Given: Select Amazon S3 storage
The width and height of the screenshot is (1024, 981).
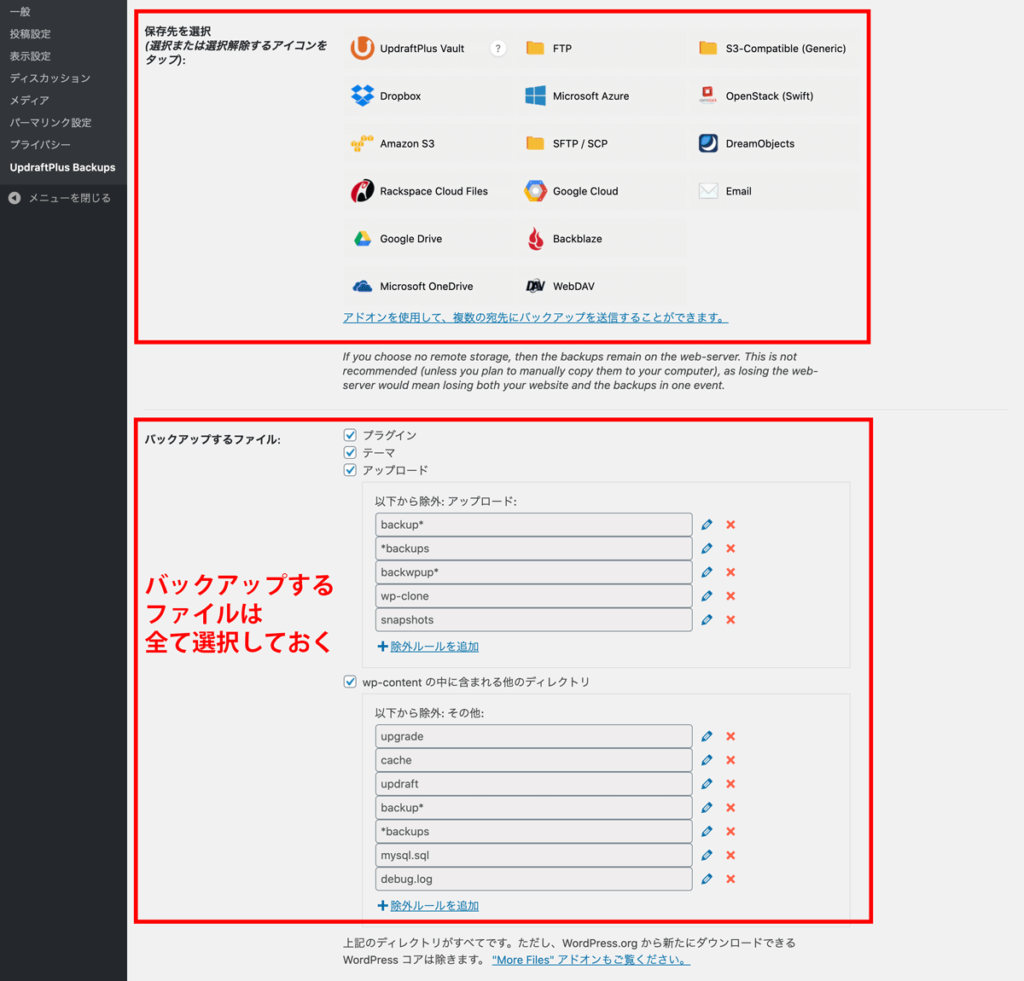Looking at the screenshot, I should coord(428,144).
